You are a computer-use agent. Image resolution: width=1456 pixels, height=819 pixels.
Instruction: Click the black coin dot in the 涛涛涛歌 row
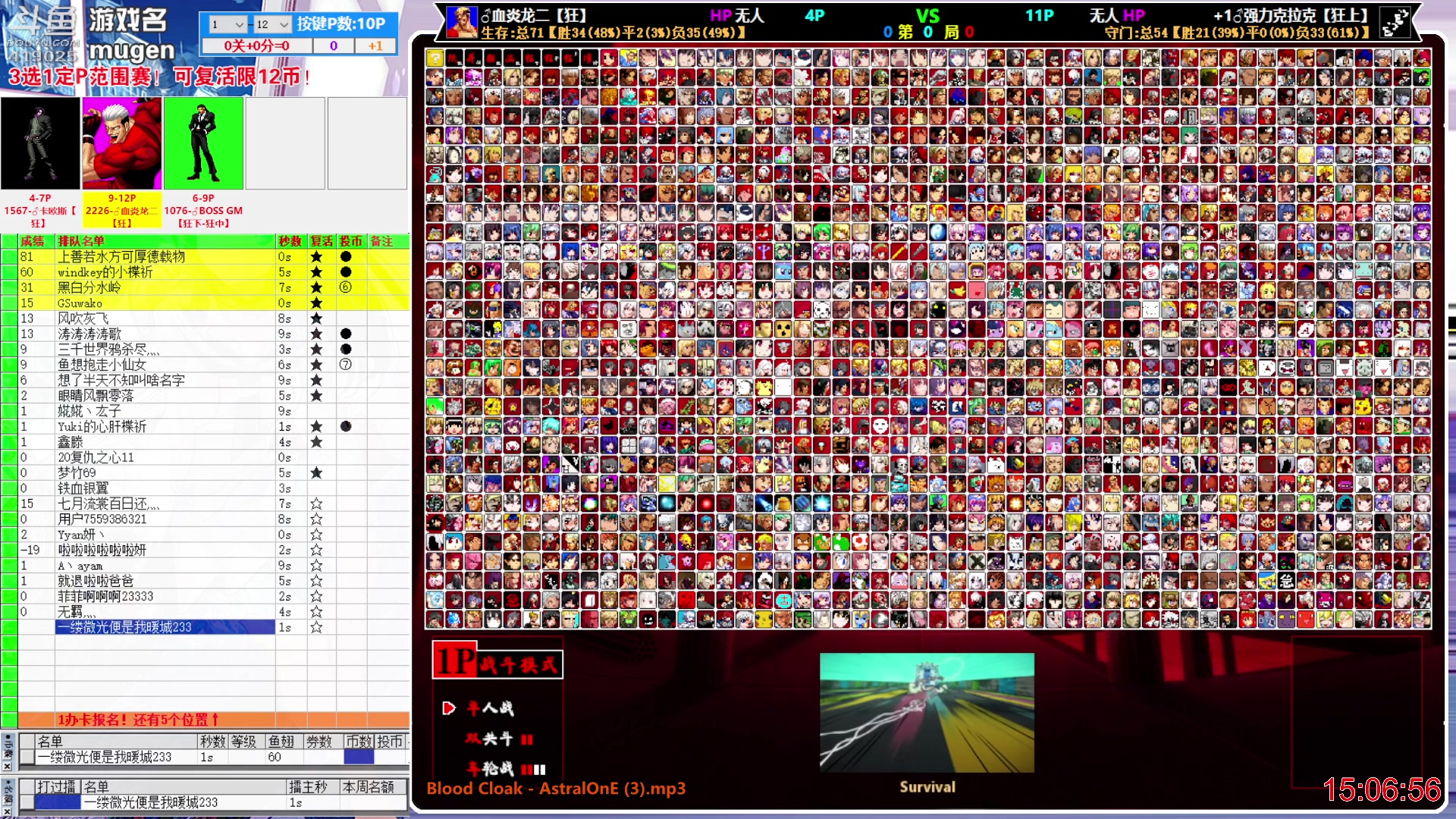tap(346, 334)
